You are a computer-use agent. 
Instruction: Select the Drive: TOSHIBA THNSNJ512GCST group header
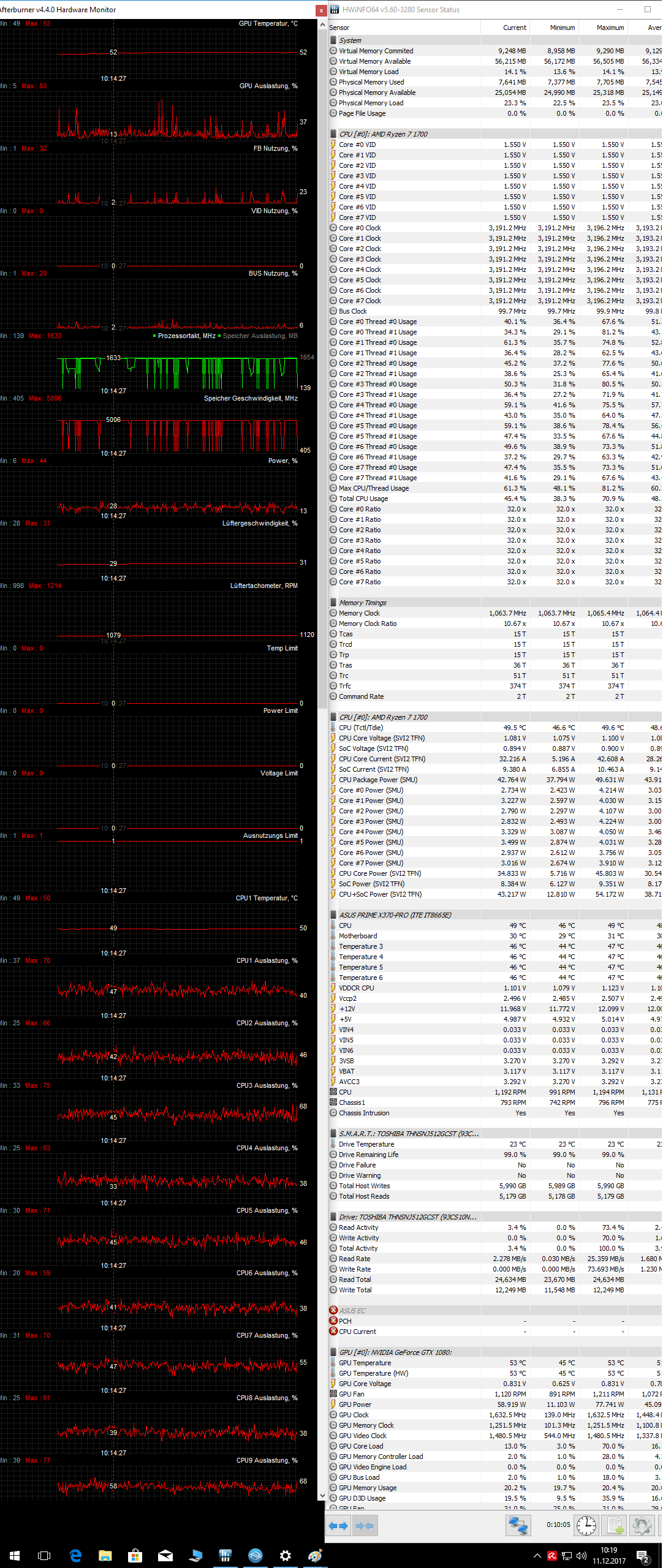pos(495,1217)
